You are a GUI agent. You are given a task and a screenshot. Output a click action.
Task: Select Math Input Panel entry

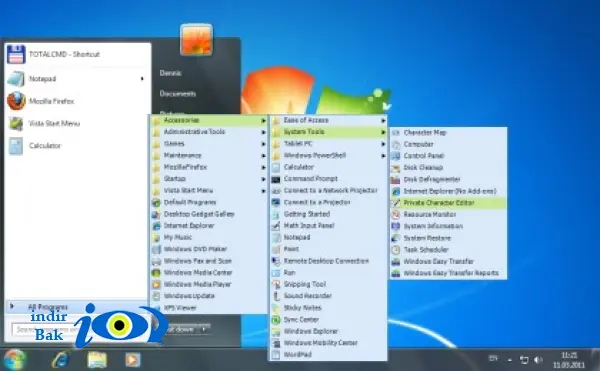[329, 226]
